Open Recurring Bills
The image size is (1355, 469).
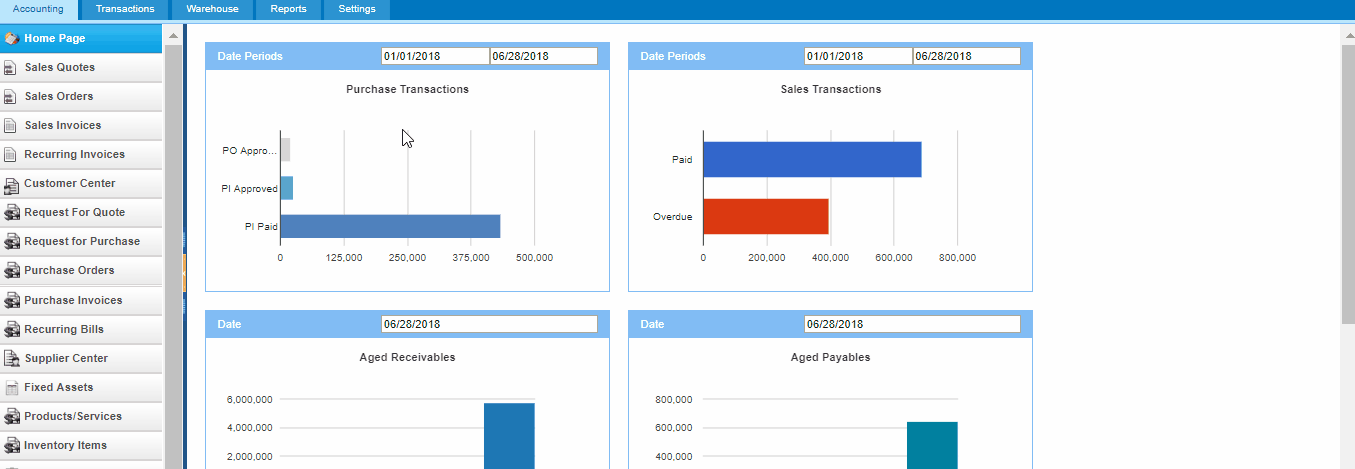pyautogui.click(x=81, y=329)
